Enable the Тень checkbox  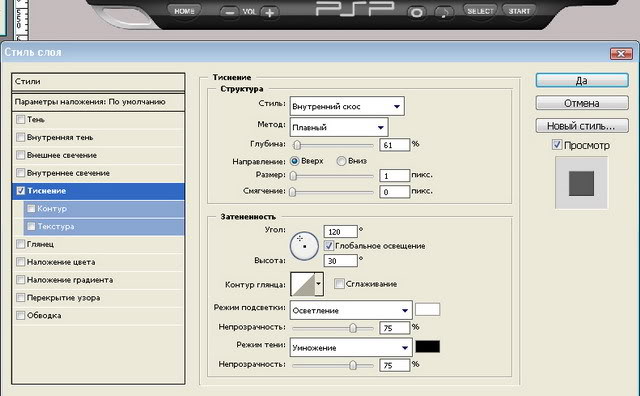point(20,120)
